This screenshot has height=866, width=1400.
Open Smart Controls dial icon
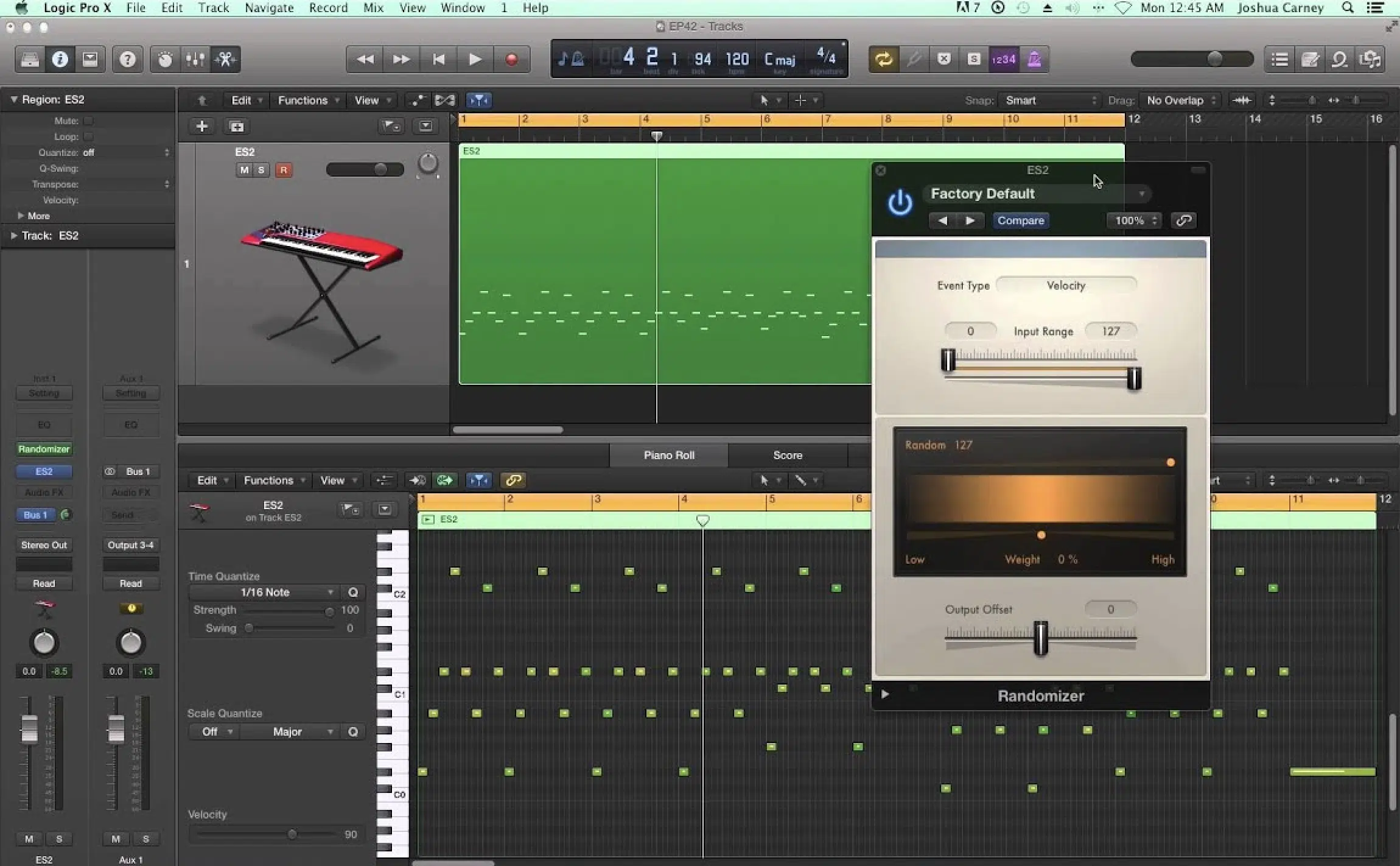point(165,59)
